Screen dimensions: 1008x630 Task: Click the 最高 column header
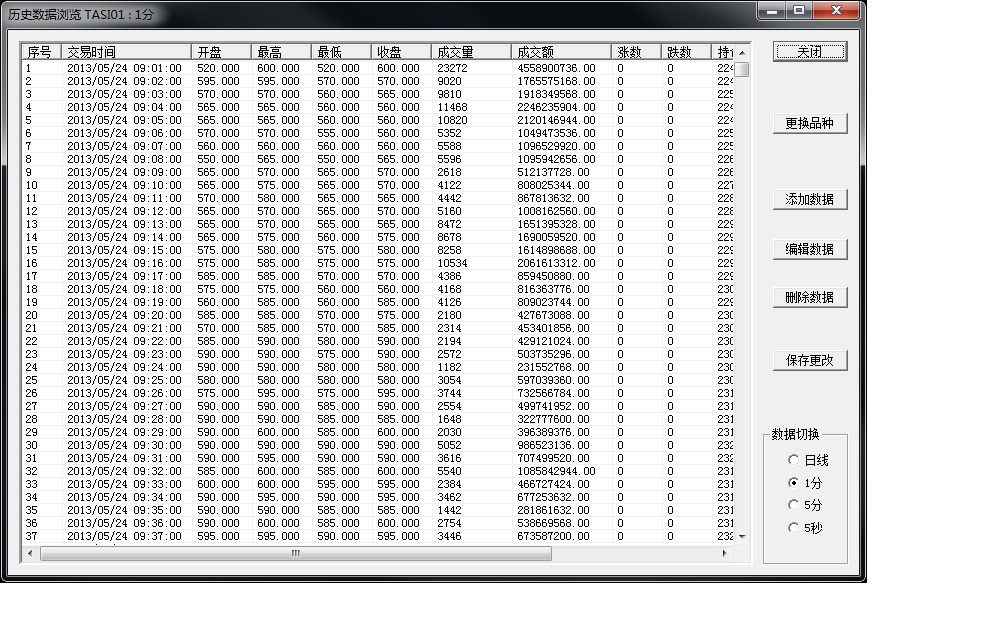point(281,52)
